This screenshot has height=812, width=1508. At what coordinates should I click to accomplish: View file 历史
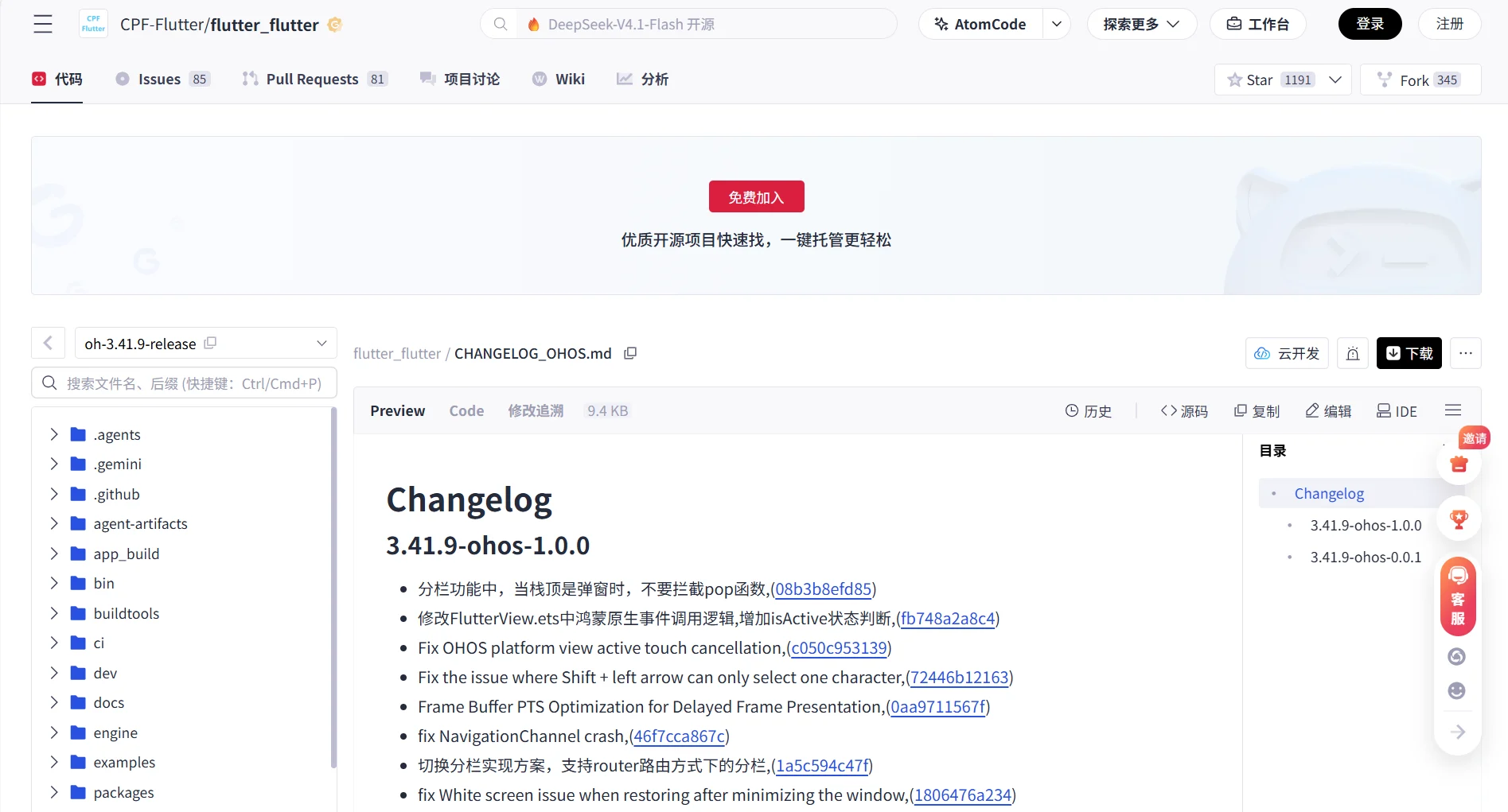[x=1088, y=410]
